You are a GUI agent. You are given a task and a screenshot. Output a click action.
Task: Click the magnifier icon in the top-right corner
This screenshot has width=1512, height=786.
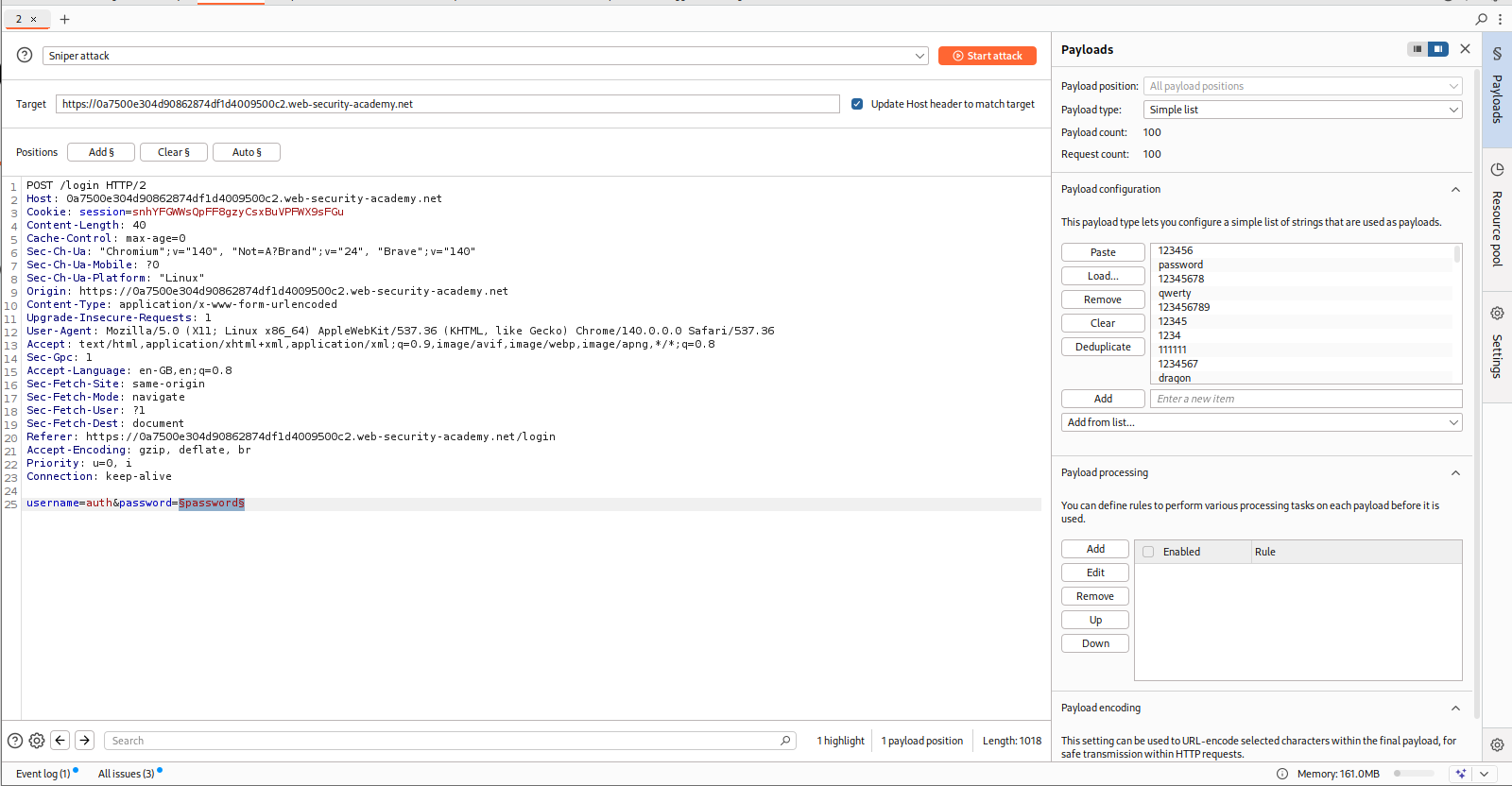[1481, 19]
